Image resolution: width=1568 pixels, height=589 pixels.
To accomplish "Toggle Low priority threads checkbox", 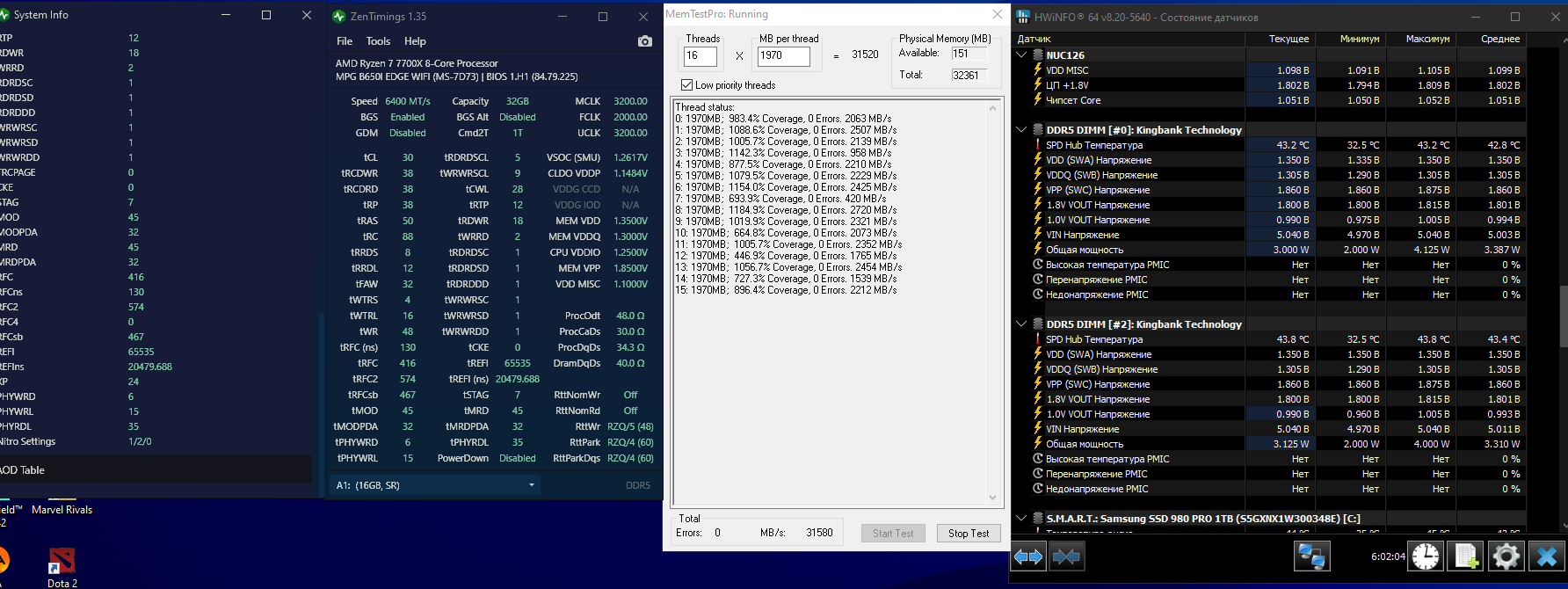I will tap(686, 84).
